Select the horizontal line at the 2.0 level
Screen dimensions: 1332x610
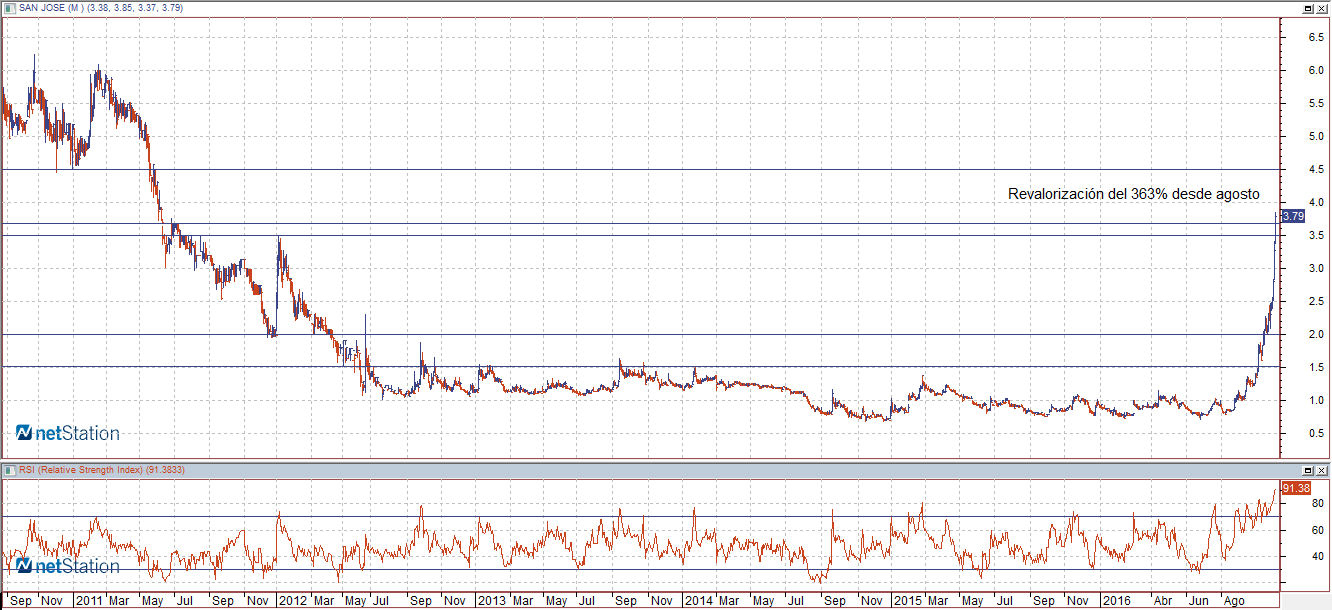640,334
